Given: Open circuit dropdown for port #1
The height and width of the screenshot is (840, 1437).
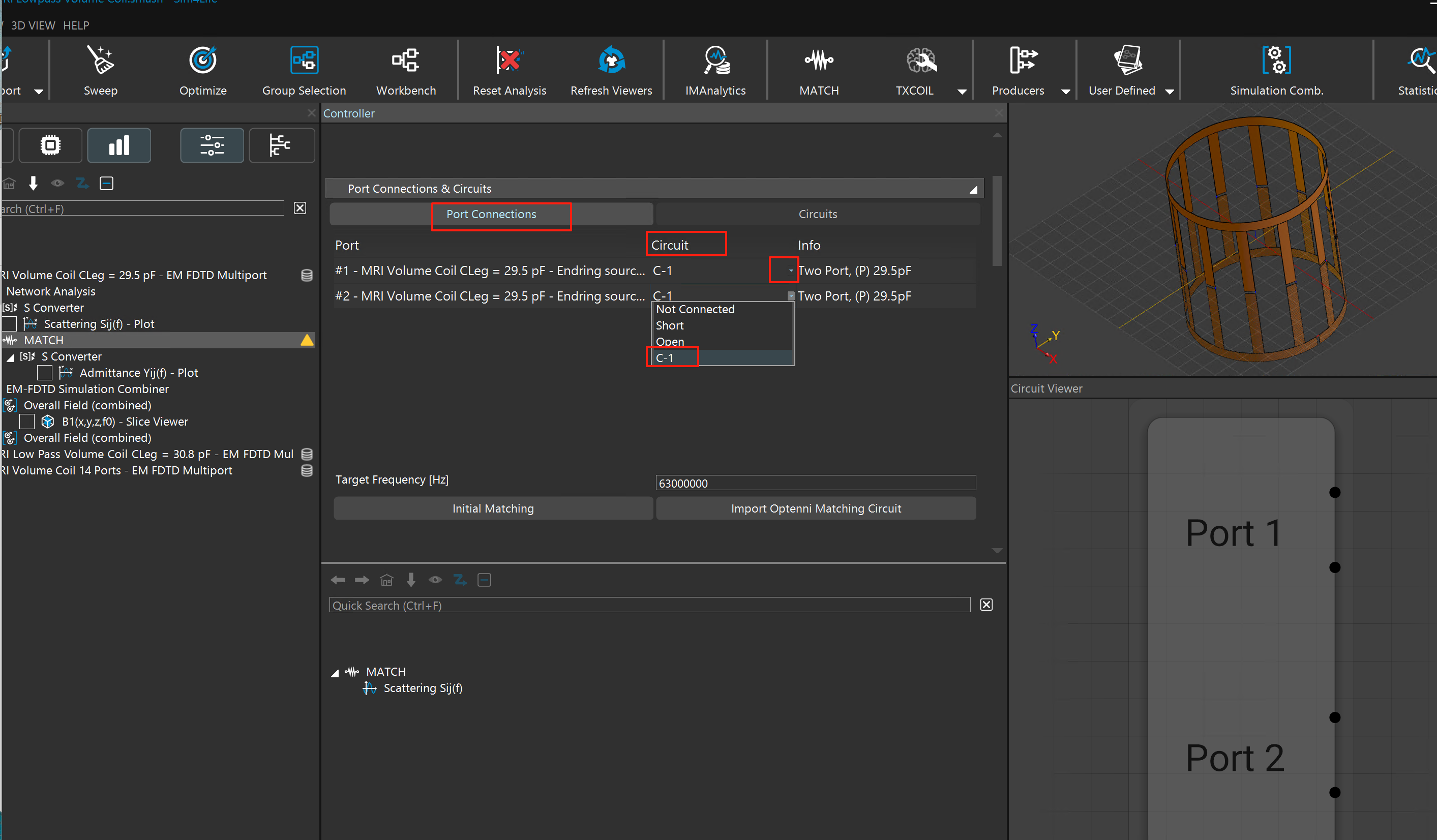Looking at the screenshot, I should (x=790, y=271).
